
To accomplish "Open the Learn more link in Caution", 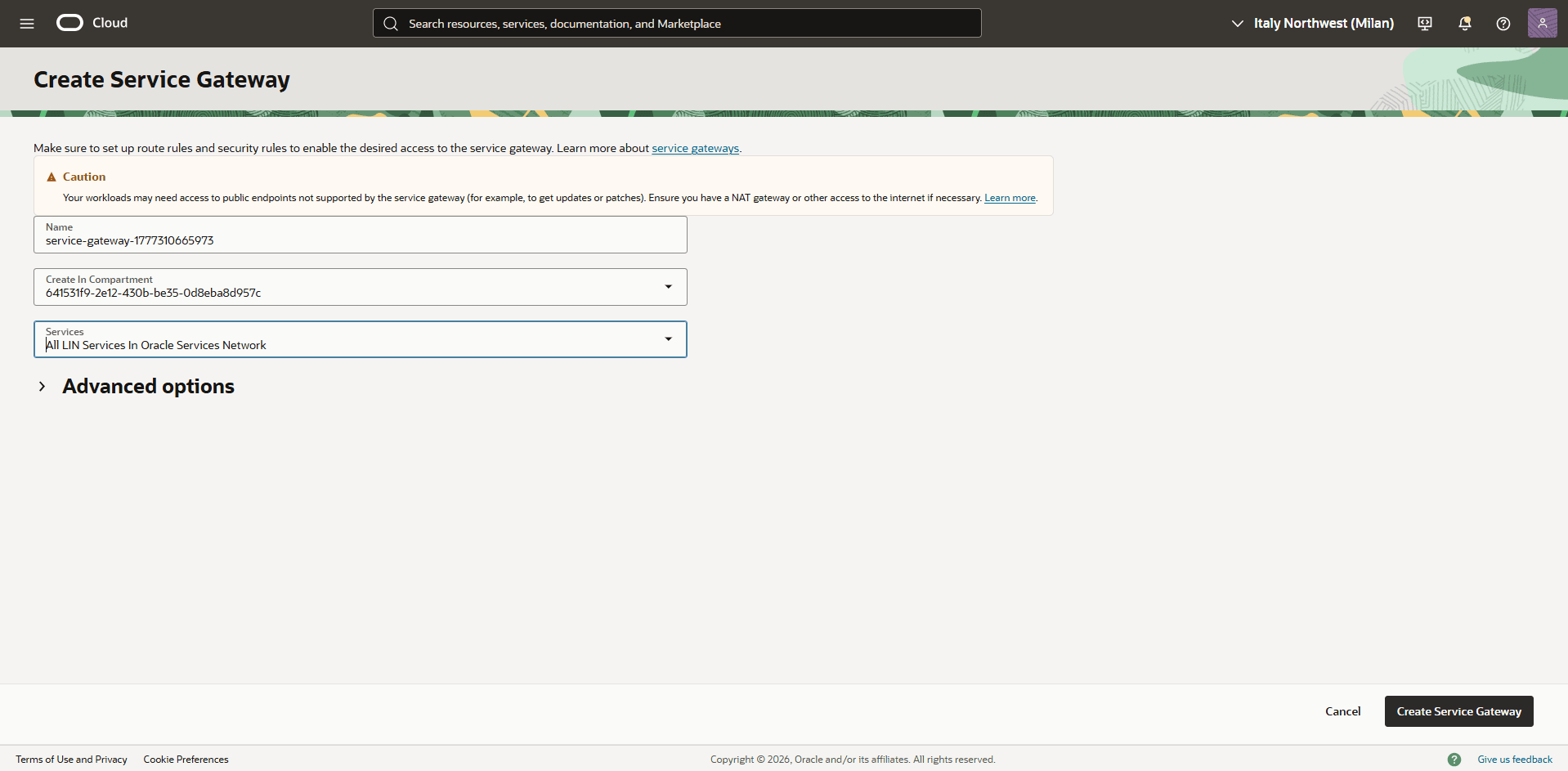I will tap(1010, 198).
